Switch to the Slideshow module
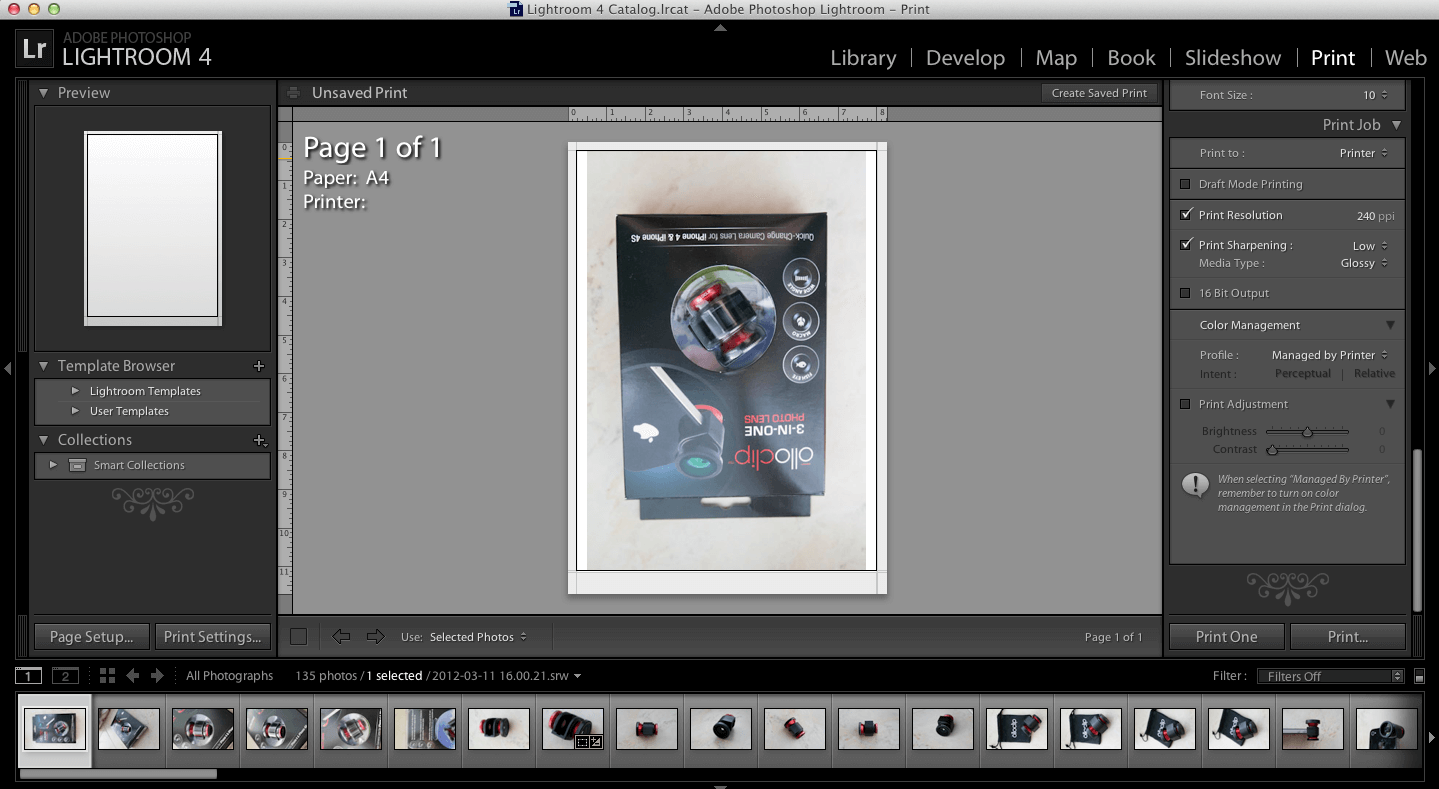Viewport: 1439px width, 789px height. point(1233,58)
